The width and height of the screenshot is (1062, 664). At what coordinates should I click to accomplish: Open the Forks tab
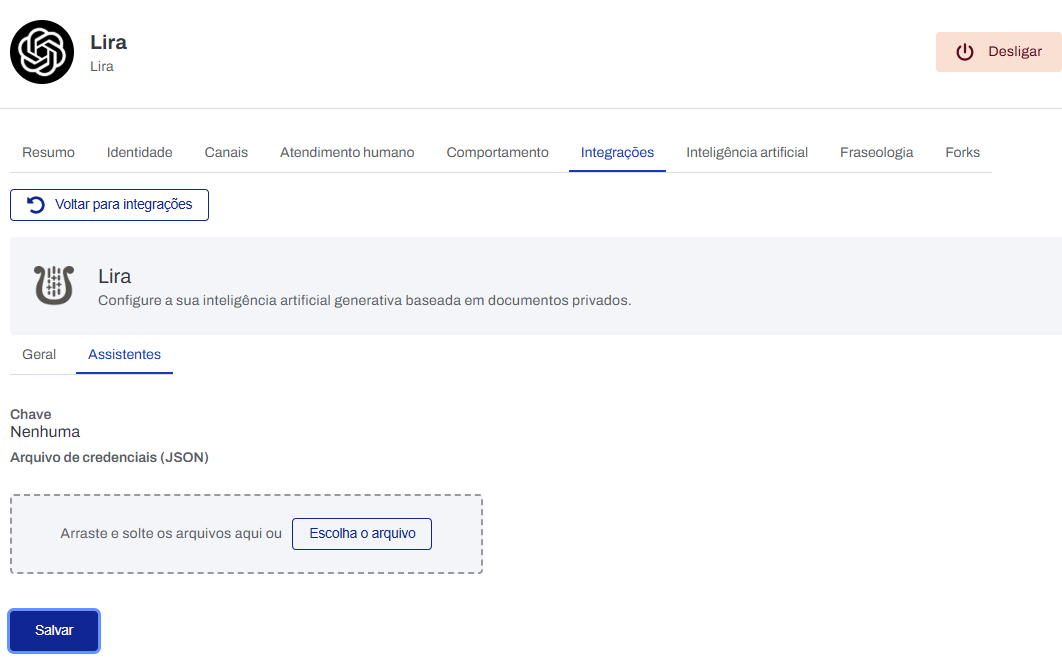click(962, 152)
